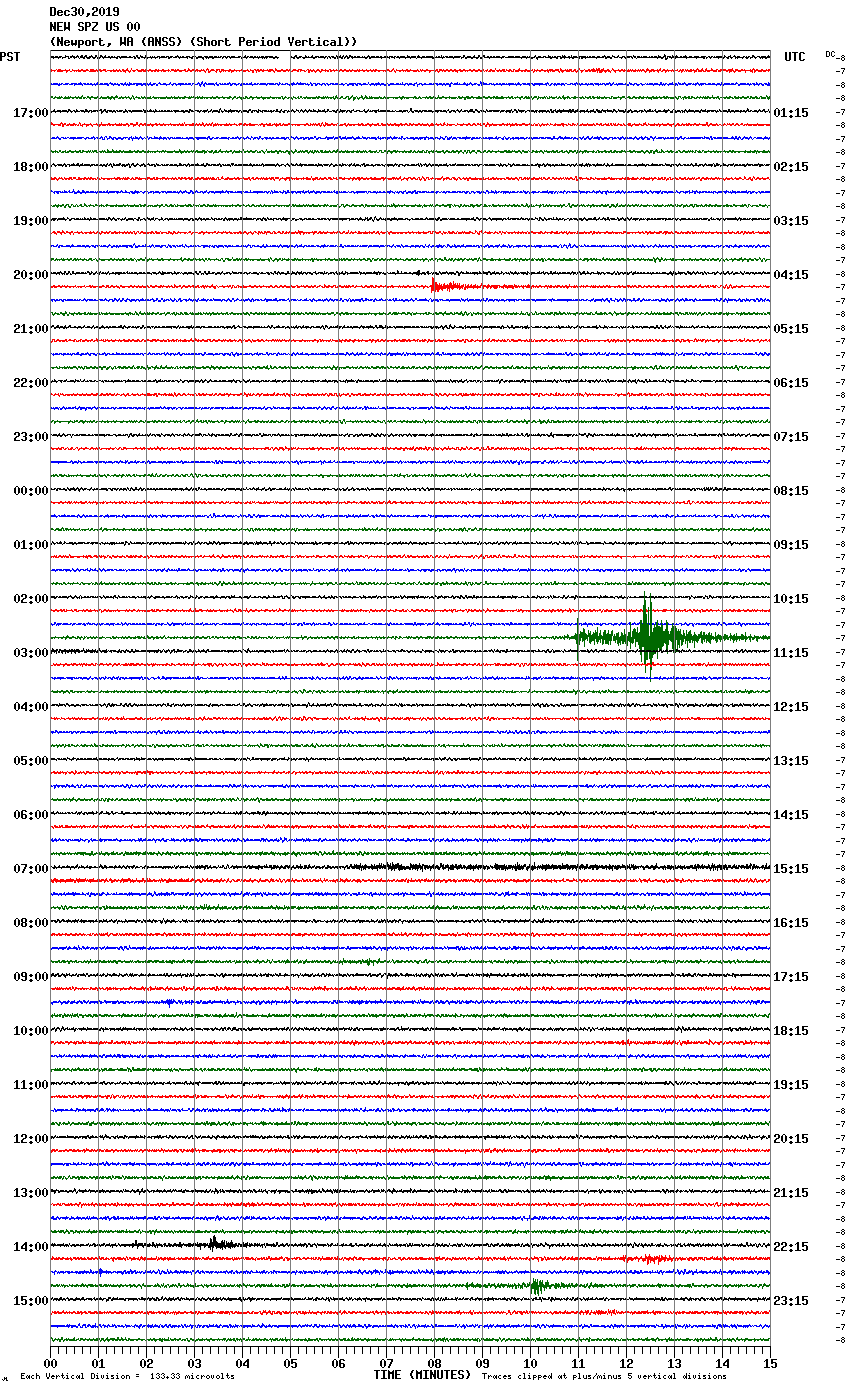Click the traces clipped footnote text

point(604,1377)
